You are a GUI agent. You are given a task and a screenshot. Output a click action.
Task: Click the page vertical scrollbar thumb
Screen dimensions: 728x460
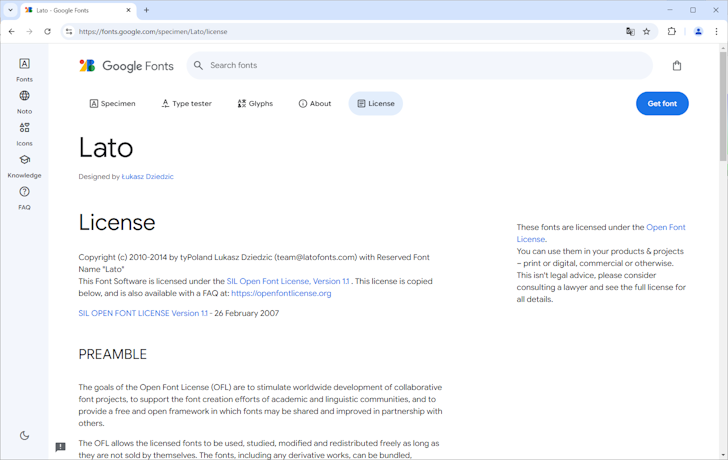tap(723, 106)
